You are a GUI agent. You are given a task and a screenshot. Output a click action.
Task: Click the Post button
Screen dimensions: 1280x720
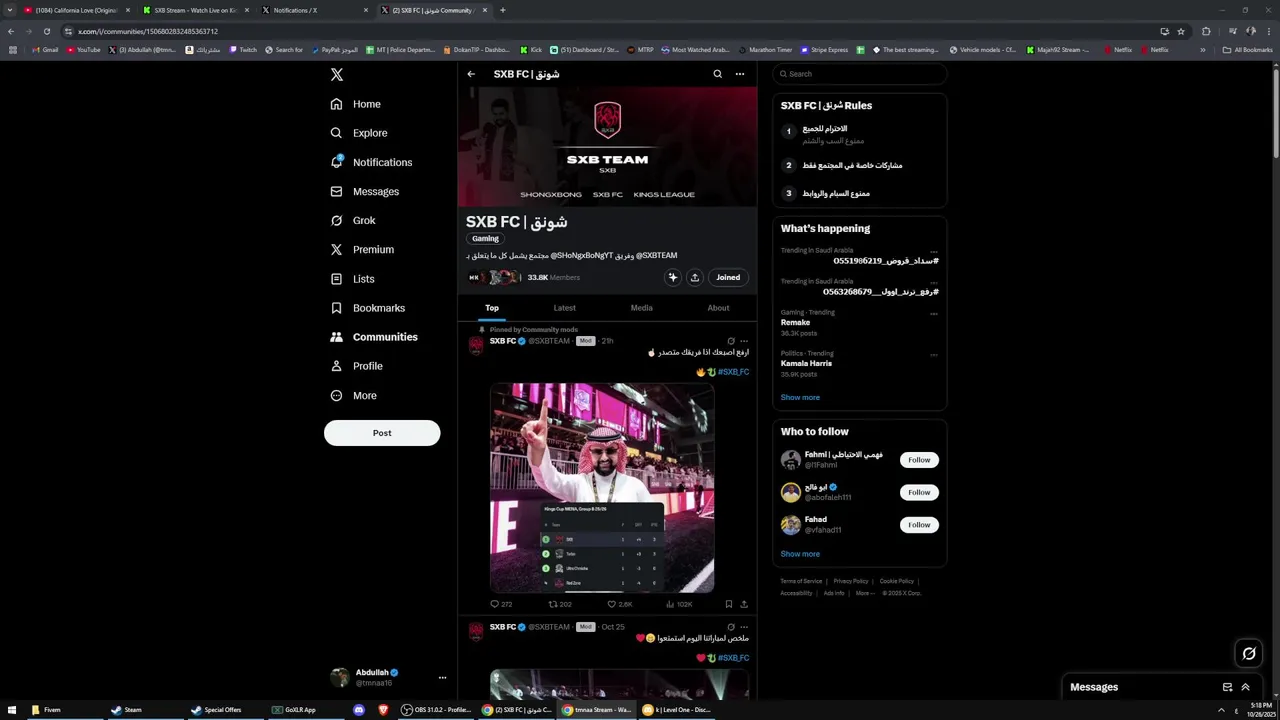(x=382, y=433)
